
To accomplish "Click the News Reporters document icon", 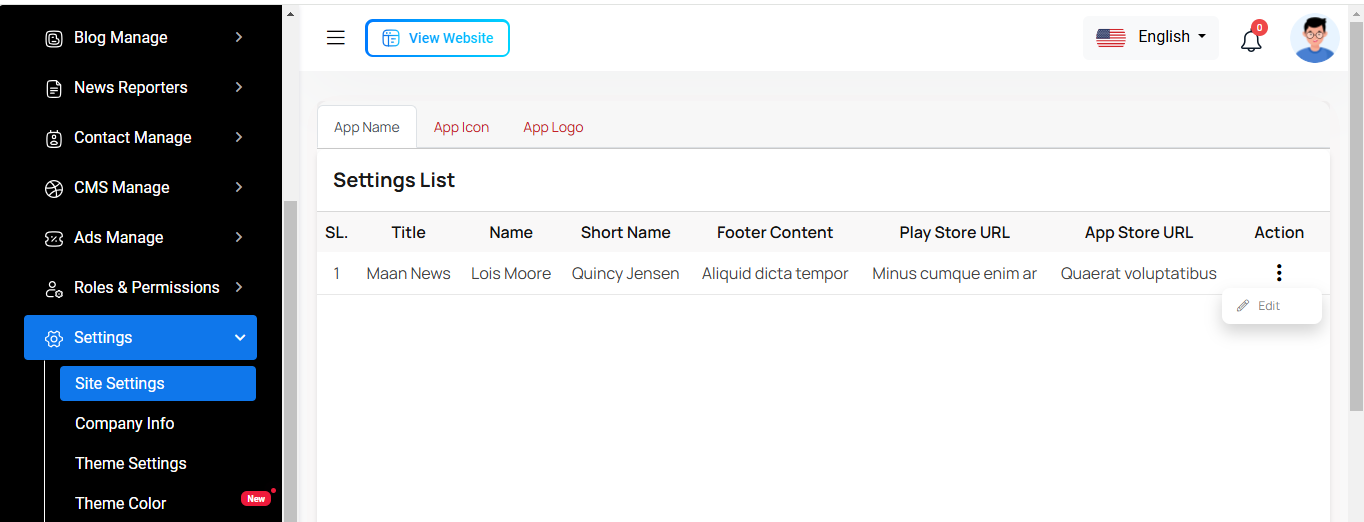I will pyautogui.click(x=54, y=88).
